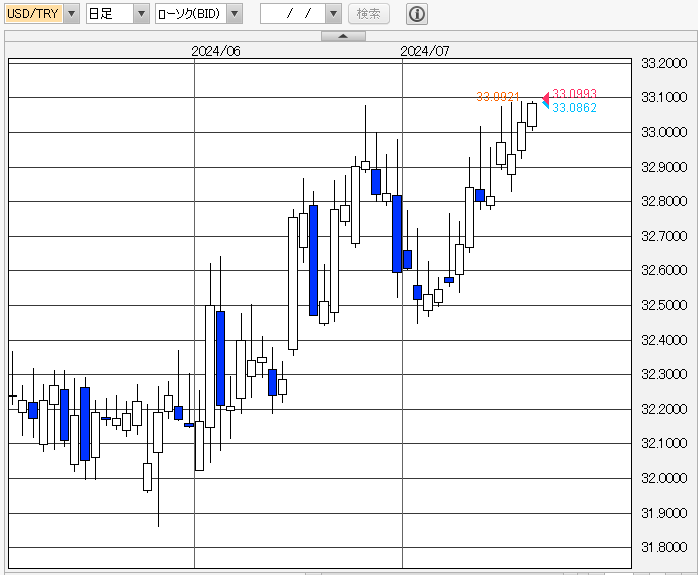Click the 33.2000 price axis label
The height and width of the screenshot is (575, 698).
[664, 63]
